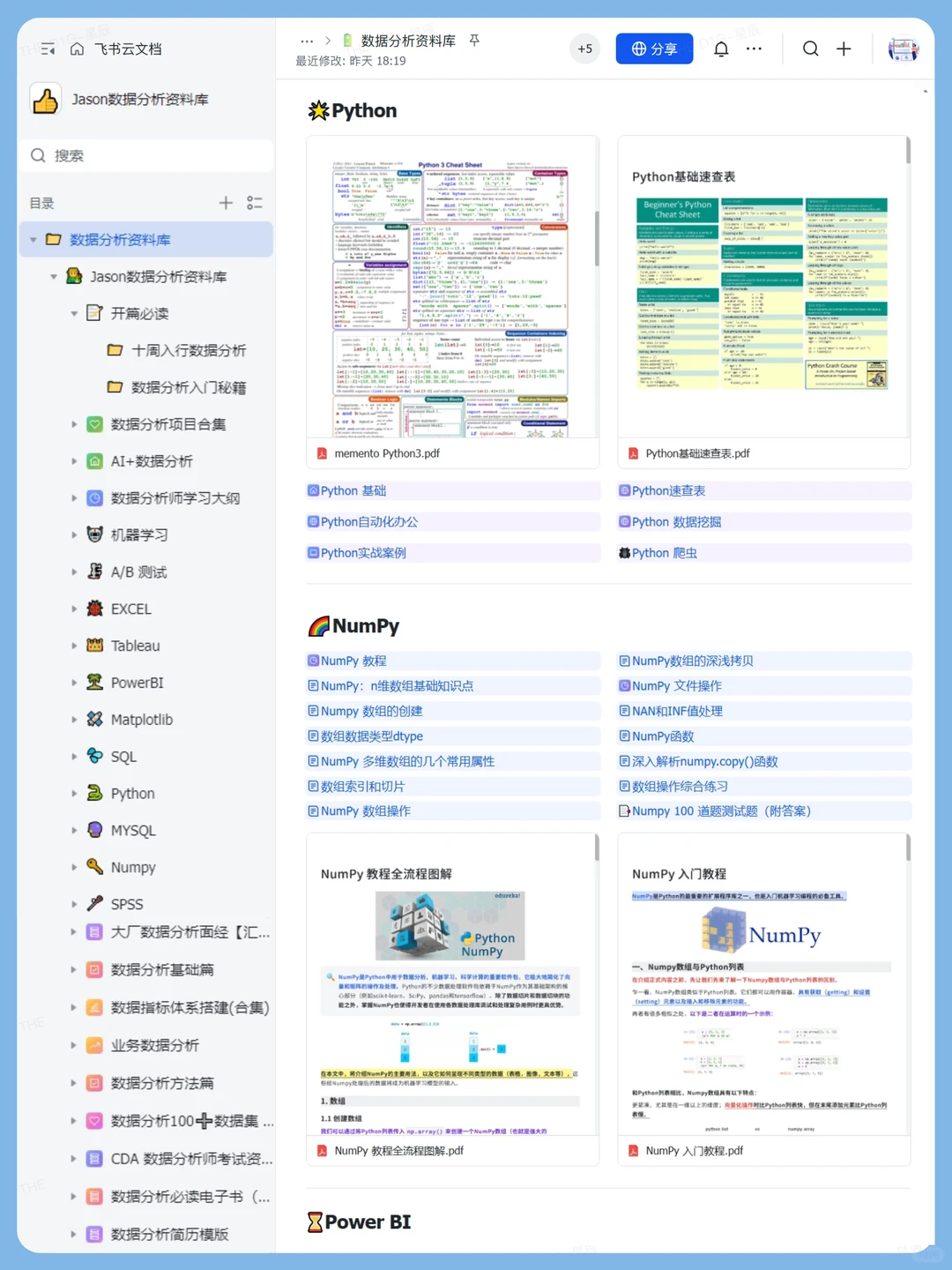Expand the EXCEL node arrow
Image resolution: width=952 pixels, height=1270 pixels.
coord(74,609)
